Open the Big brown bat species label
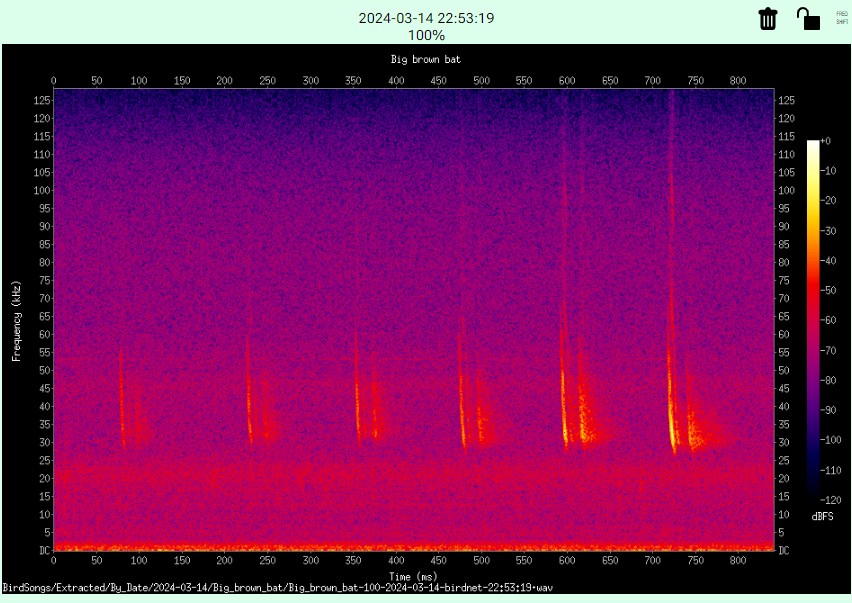 point(424,58)
